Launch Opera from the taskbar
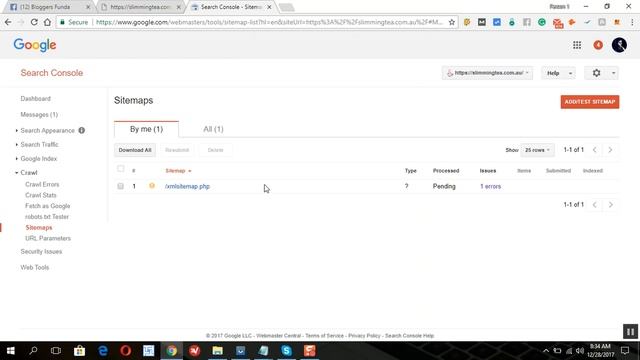The width and height of the screenshot is (640, 360). tap(126, 351)
